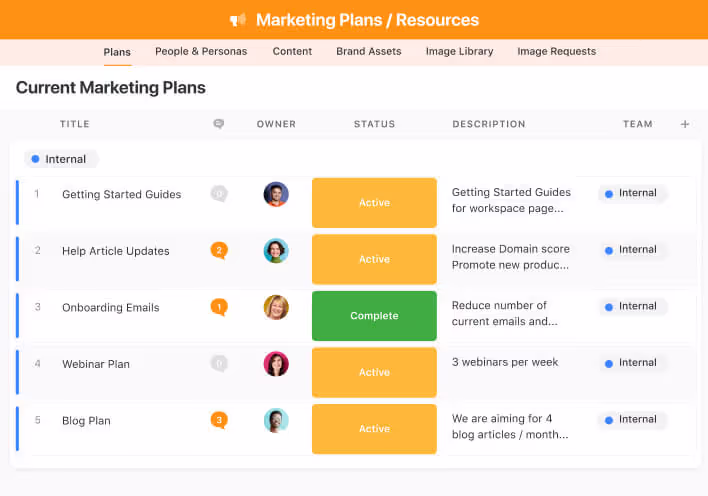Open the Brand Assets tab

(x=368, y=51)
